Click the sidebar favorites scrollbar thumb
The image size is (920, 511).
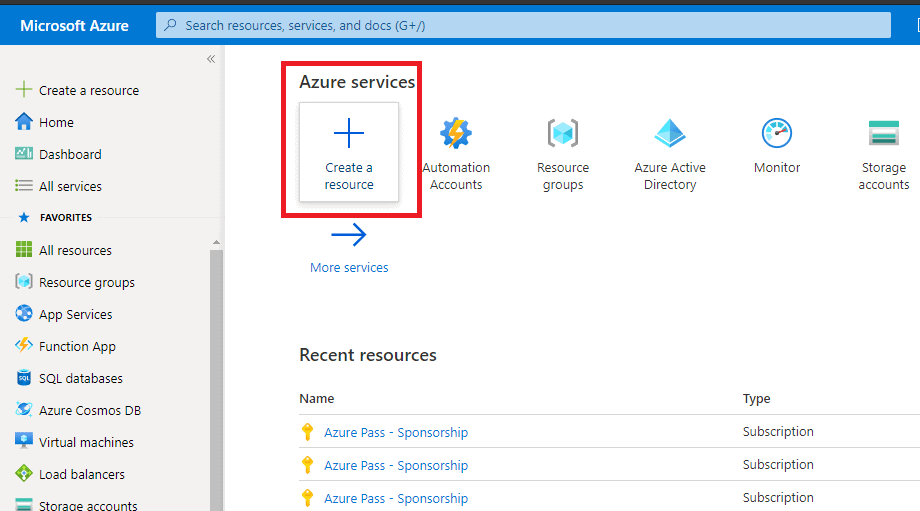click(217, 380)
